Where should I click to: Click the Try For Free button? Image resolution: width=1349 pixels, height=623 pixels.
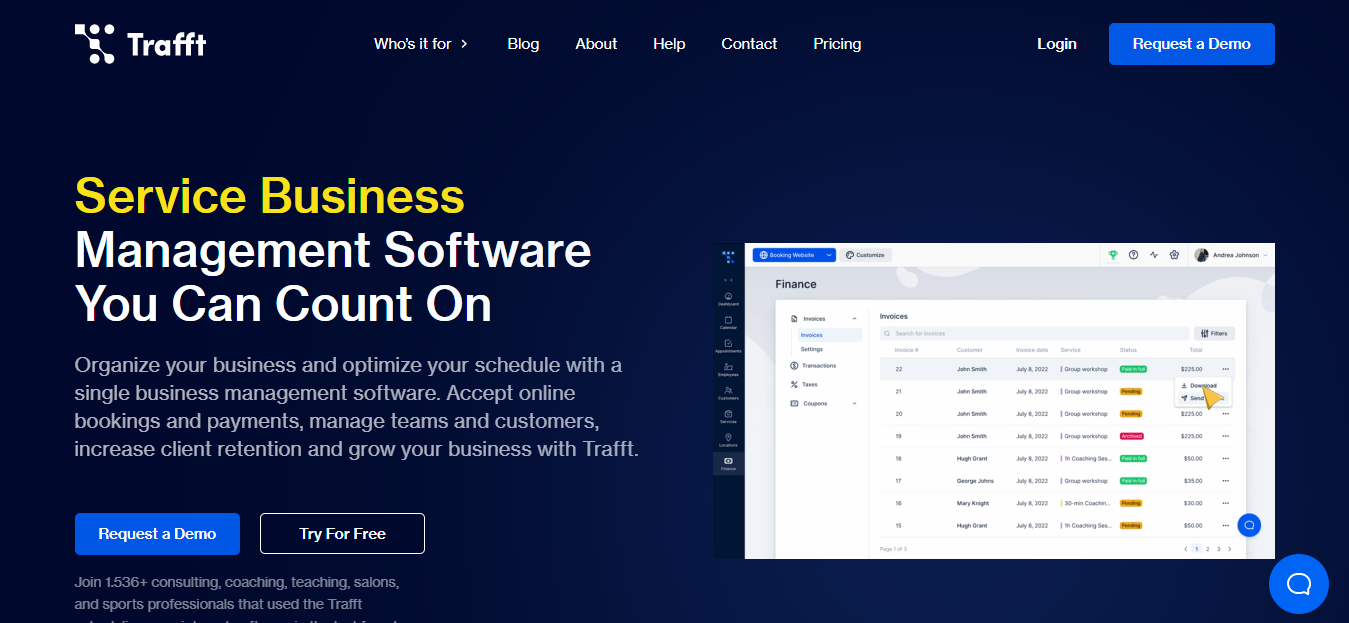point(342,534)
